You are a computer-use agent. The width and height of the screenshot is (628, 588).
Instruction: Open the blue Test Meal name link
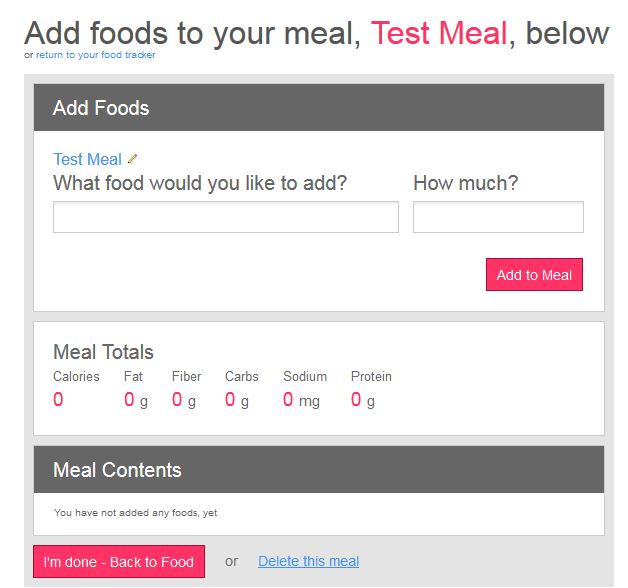87,159
